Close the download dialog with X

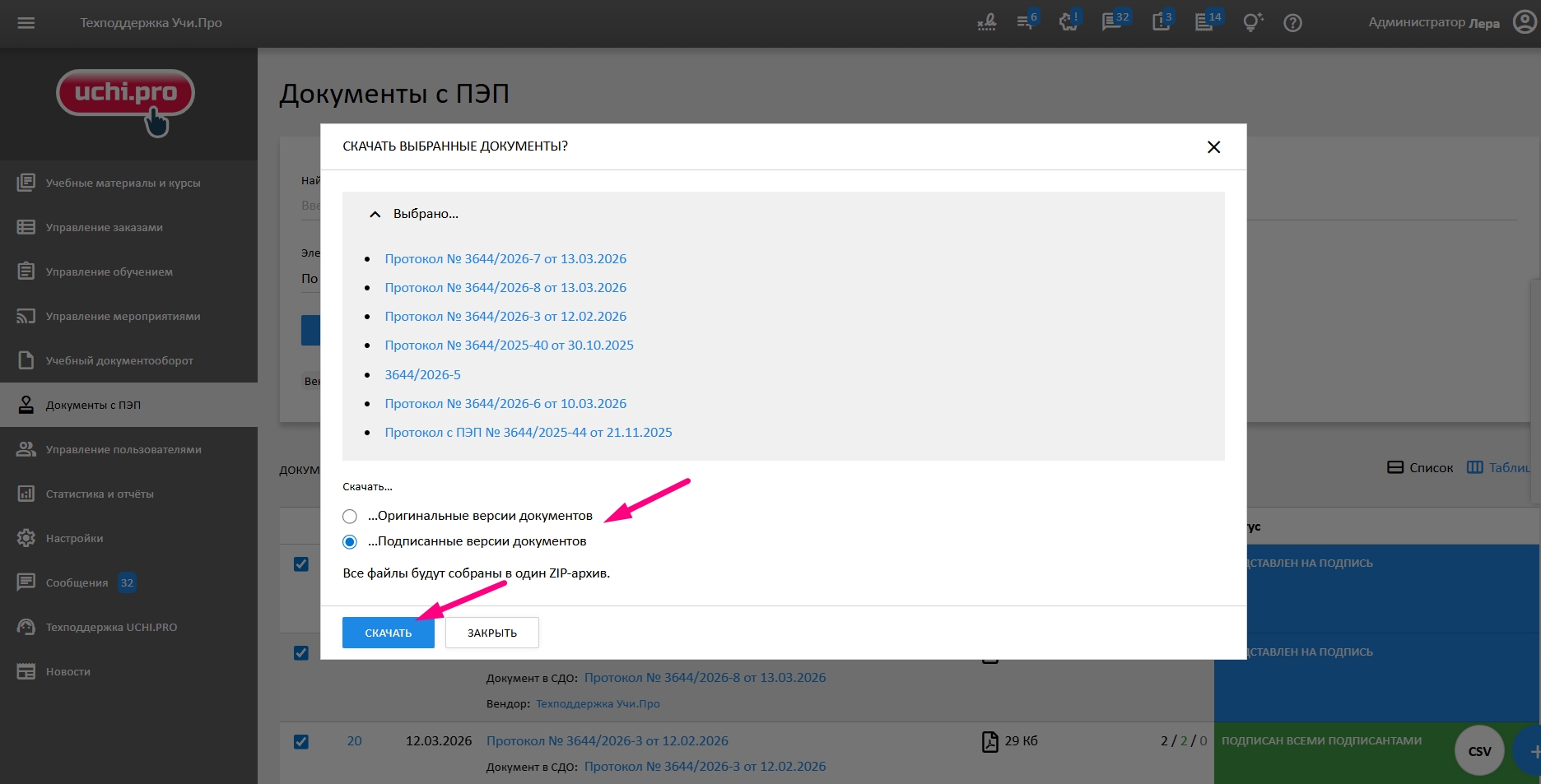point(1213,147)
